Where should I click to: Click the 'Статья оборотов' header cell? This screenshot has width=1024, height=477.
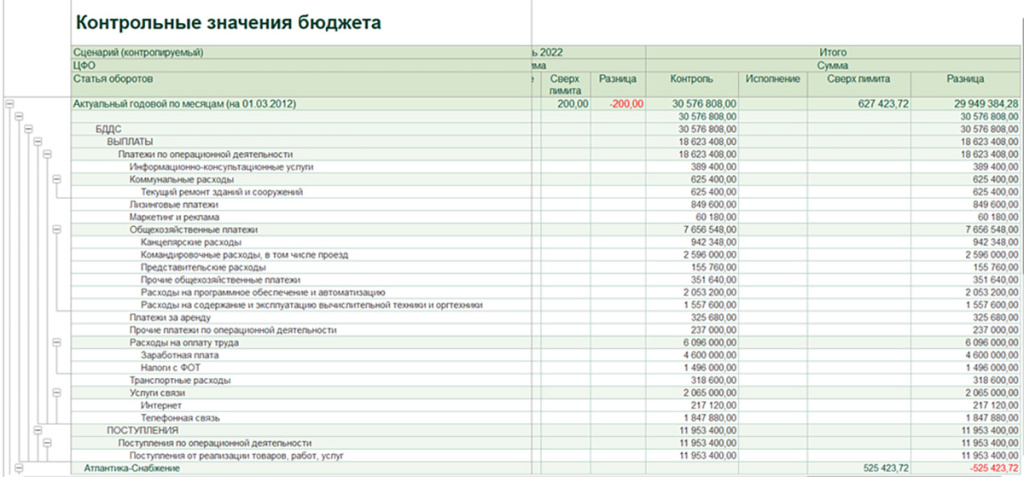[x=112, y=79]
